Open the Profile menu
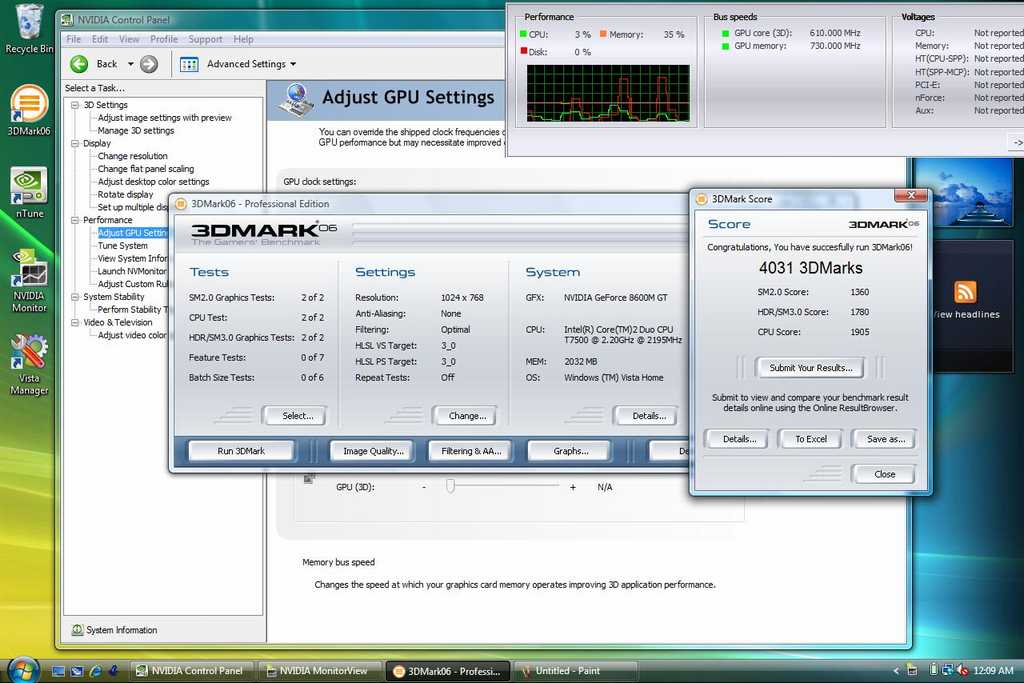 coord(164,39)
